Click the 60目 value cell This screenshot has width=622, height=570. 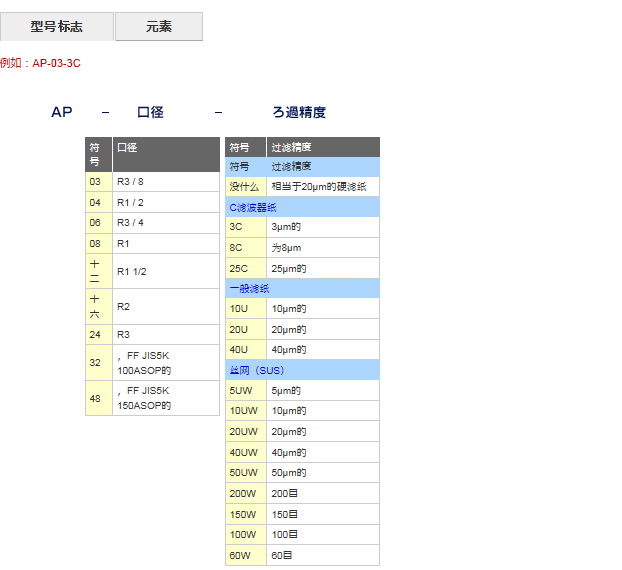pos(323,555)
